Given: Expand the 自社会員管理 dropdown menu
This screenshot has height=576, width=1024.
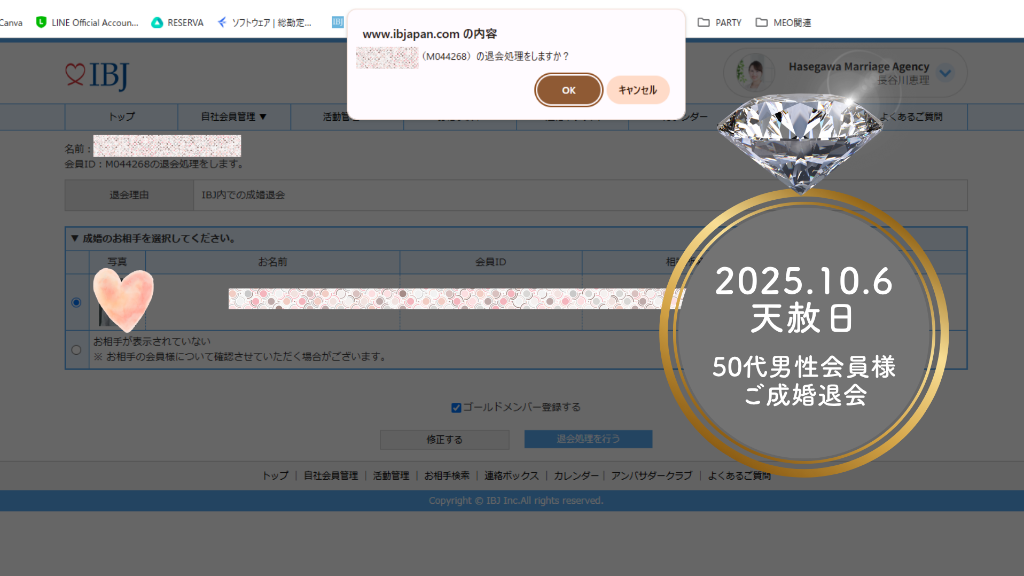Looking at the screenshot, I should [233, 117].
